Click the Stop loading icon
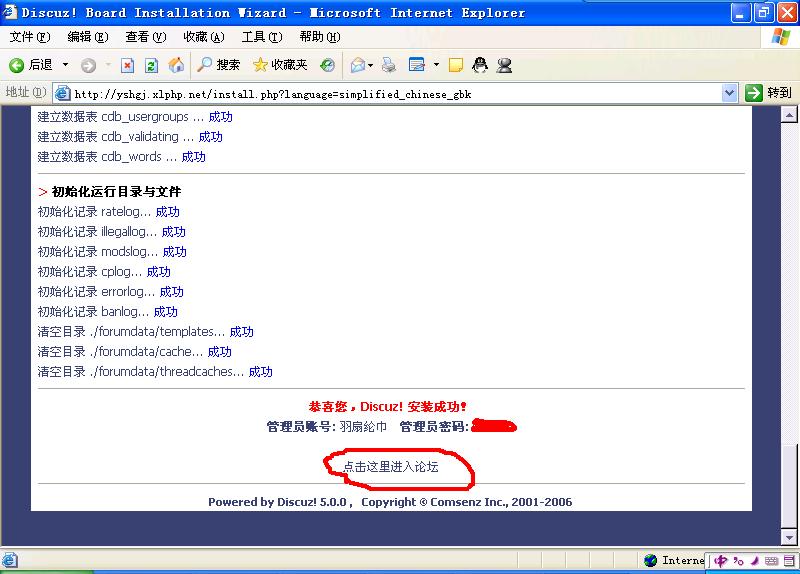 [128, 65]
